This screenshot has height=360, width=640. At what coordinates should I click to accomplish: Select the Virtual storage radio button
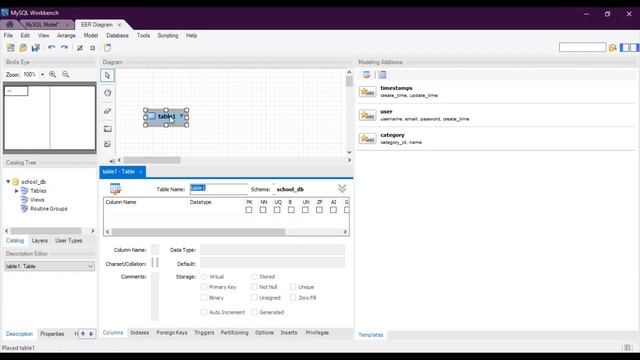click(204, 277)
